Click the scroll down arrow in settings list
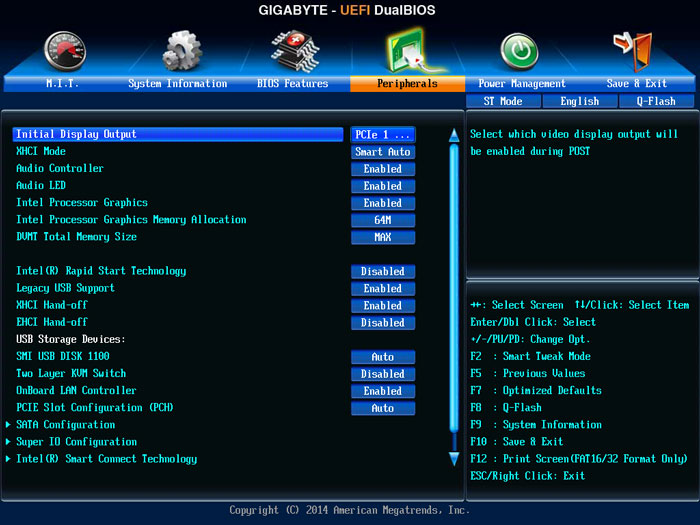 [454, 459]
